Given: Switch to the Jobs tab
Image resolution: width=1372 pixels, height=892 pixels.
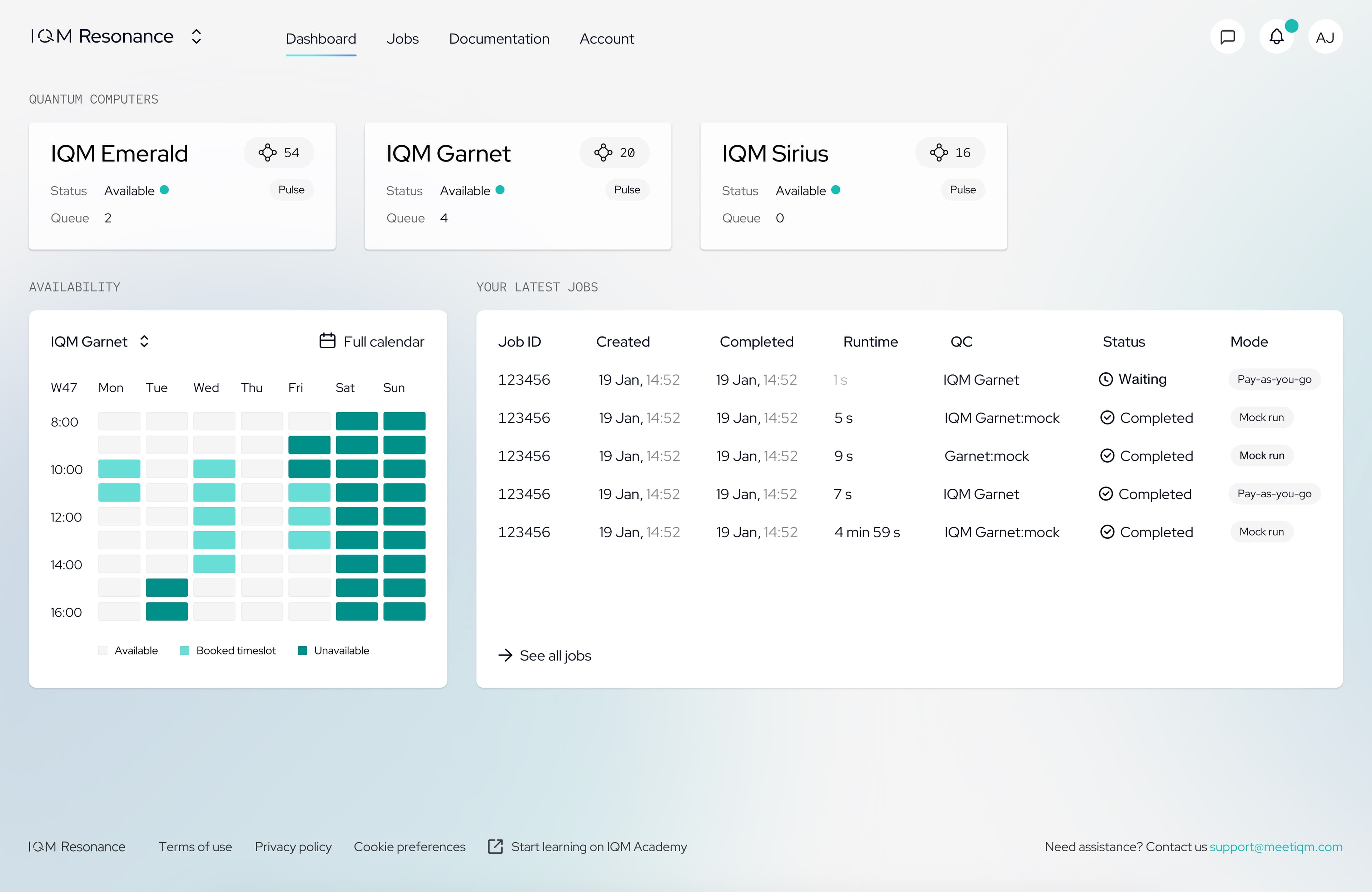Looking at the screenshot, I should tap(402, 39).
